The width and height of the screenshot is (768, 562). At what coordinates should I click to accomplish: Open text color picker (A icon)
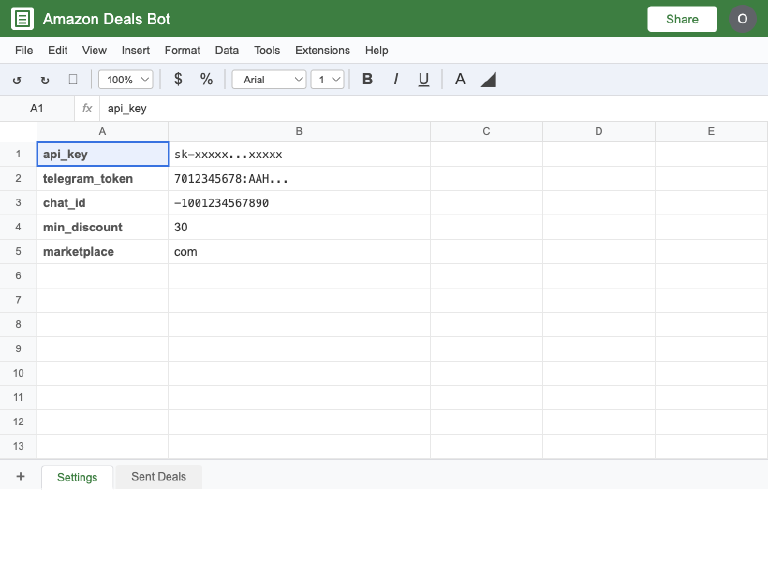460,79
